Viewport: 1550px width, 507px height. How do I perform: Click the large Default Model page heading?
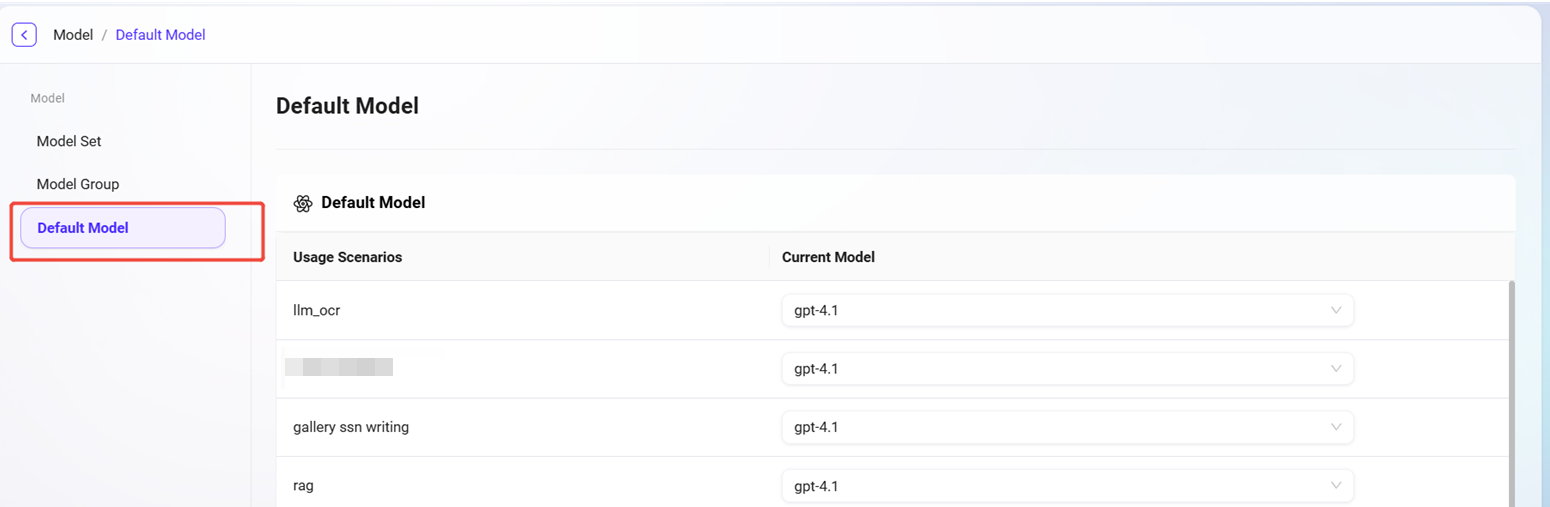[347, 106]
